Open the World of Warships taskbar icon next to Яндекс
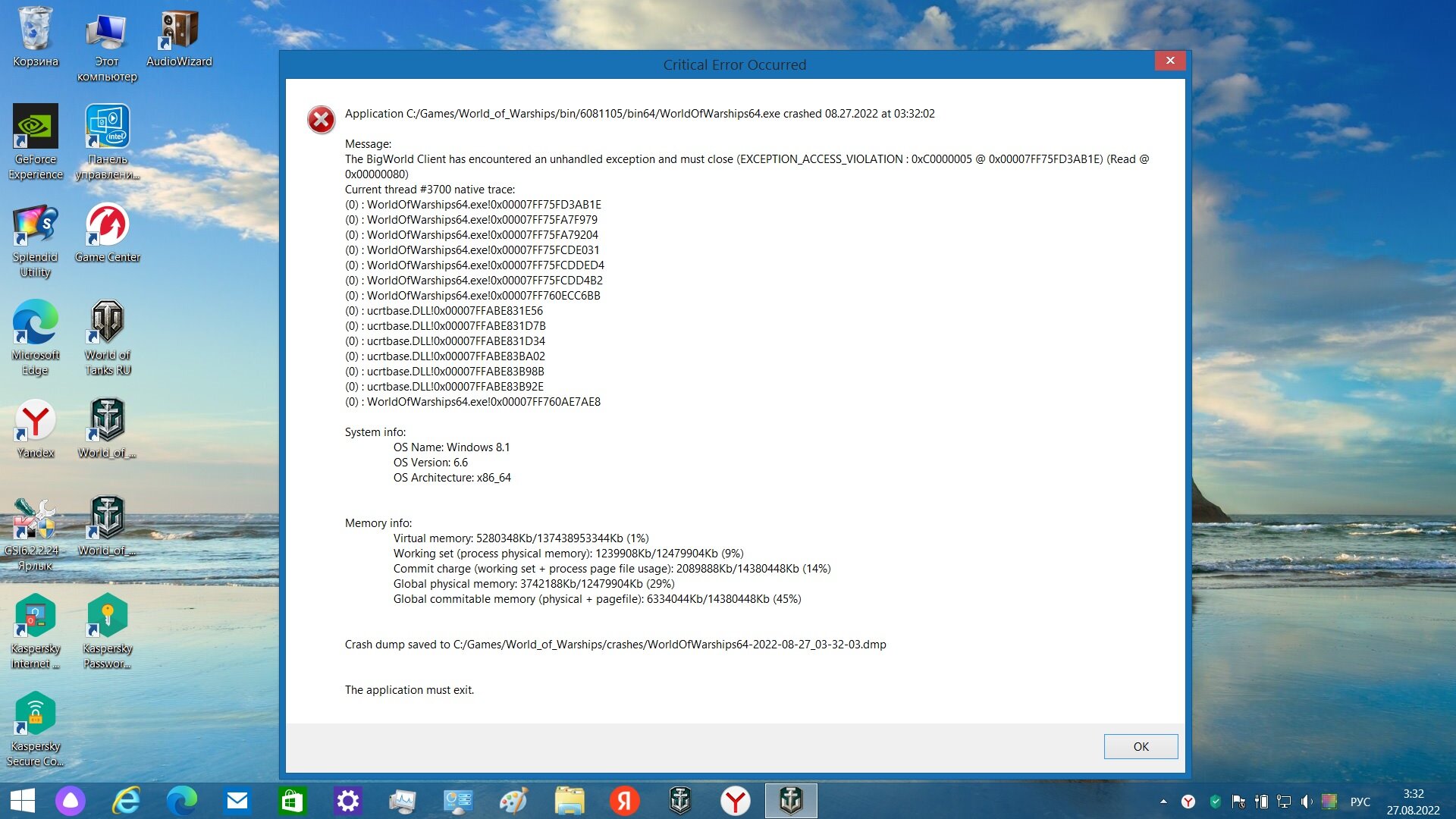Viewport: 1456px width, 819px height. (x=680, y=801)
